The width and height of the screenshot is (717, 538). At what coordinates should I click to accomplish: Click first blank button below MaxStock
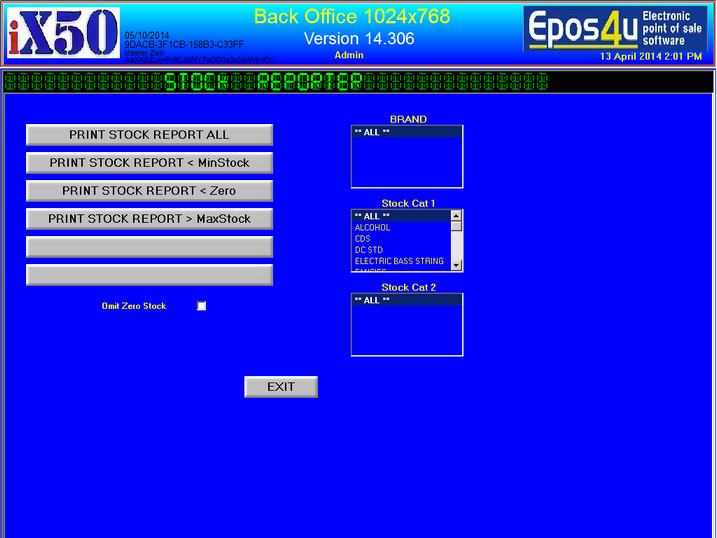point(150,247)
